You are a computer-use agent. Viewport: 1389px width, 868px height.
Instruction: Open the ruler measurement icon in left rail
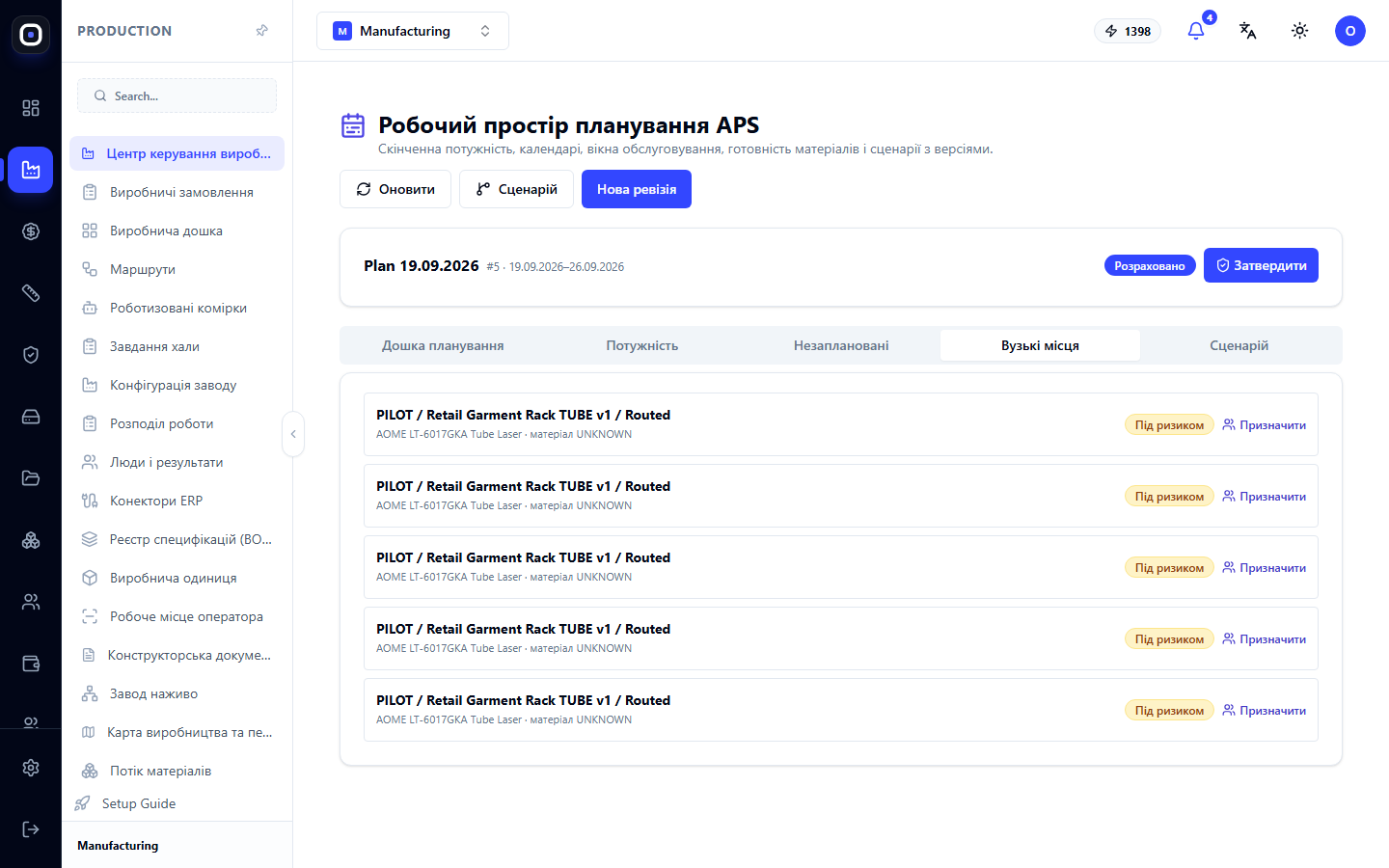click(31, 293)
